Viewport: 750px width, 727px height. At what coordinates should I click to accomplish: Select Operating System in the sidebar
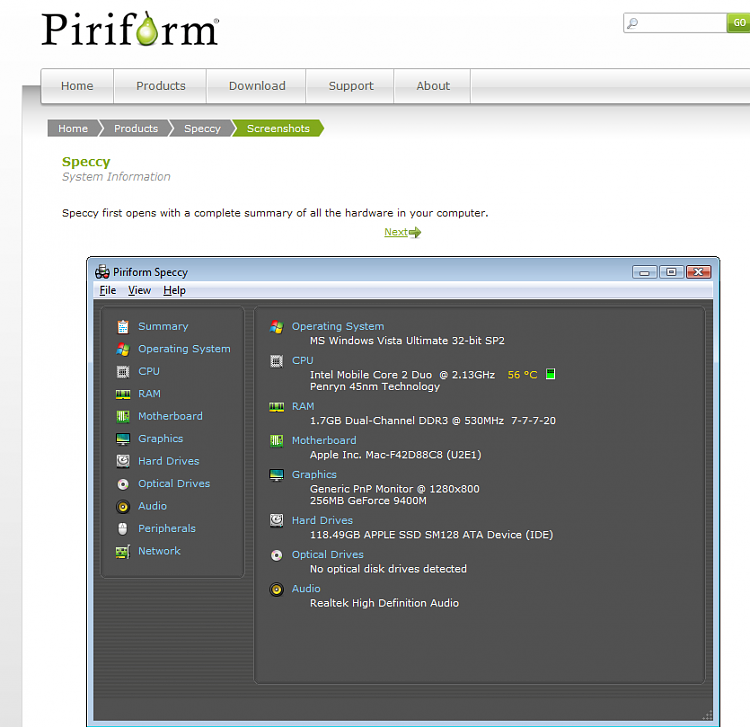184,349
